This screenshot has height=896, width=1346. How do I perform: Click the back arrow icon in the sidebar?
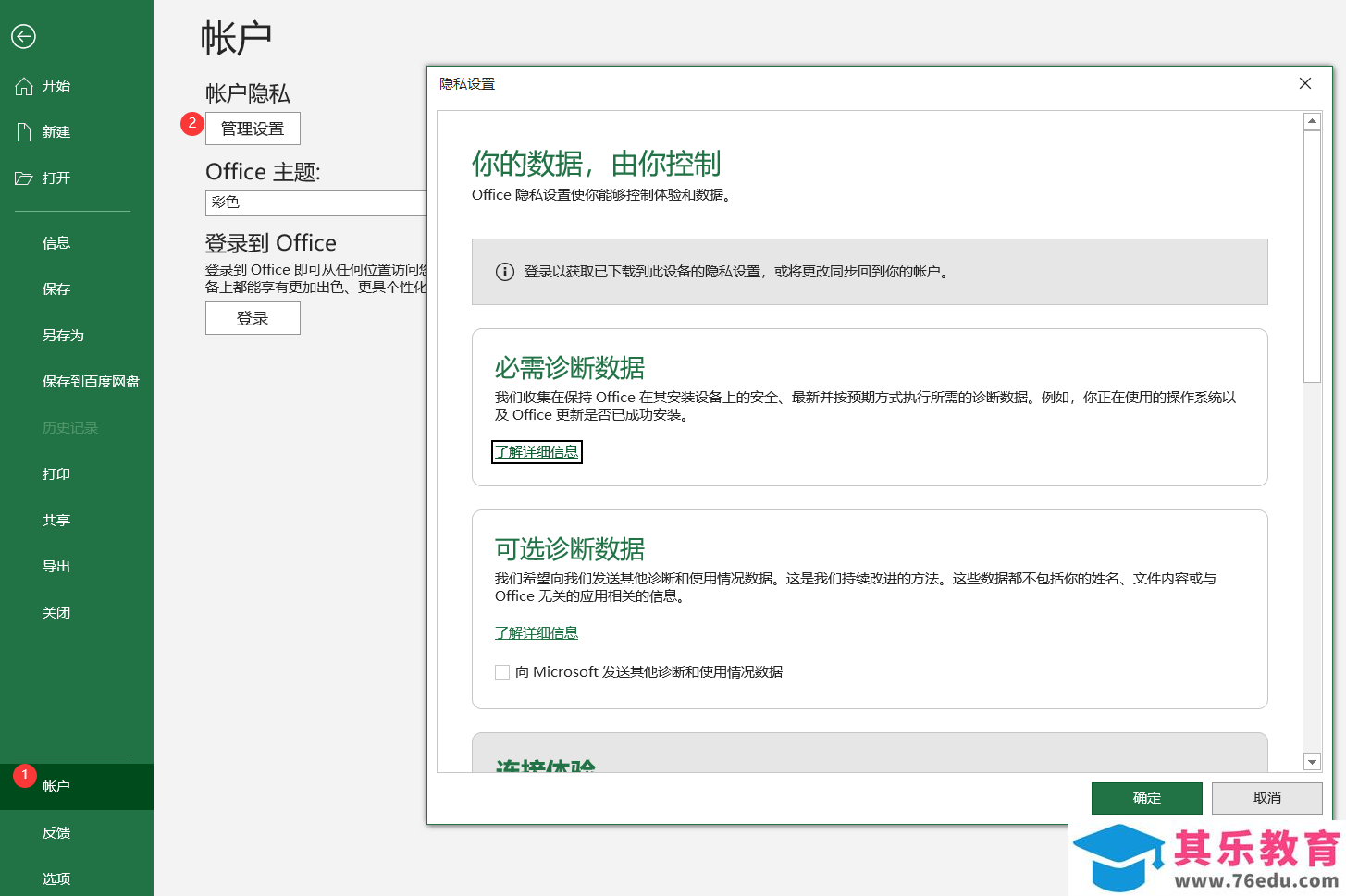[x=24, y=36]
